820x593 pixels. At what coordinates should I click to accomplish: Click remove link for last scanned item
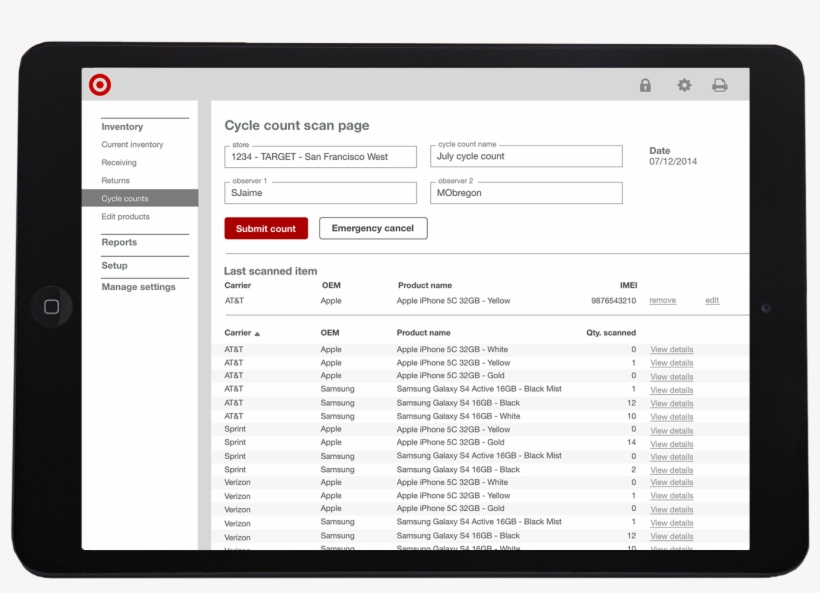pyautogui.click(x=662, y=300)
